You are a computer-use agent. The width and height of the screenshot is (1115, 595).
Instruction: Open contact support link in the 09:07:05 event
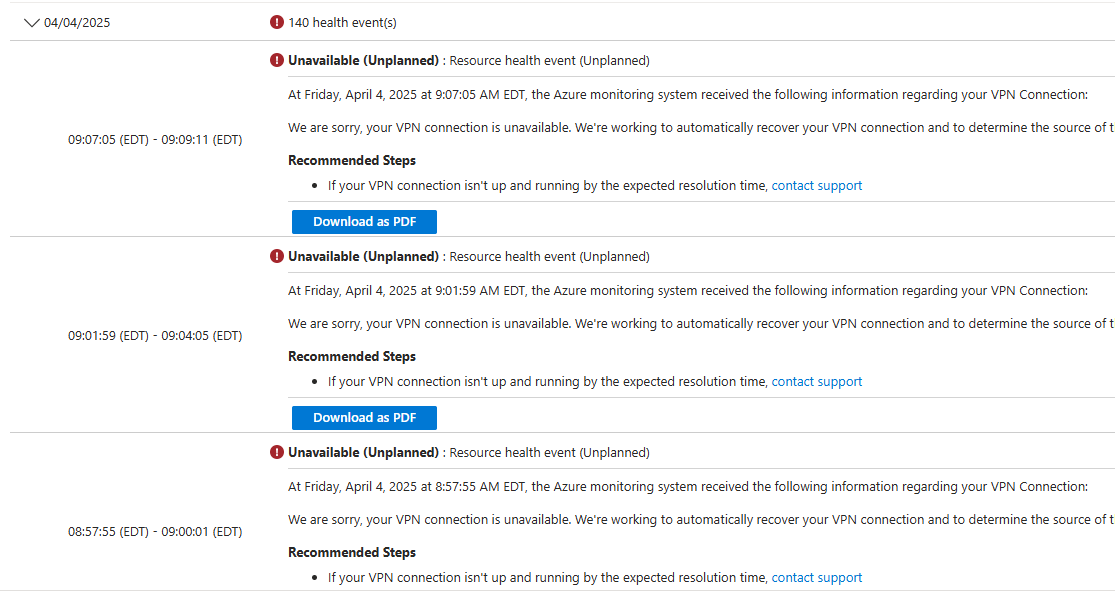(816, 185)
